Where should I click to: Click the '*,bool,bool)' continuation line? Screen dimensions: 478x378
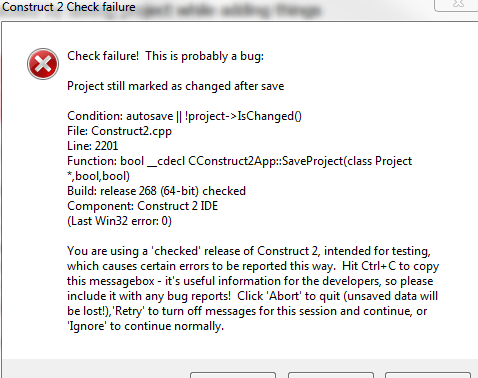(98, 176)
